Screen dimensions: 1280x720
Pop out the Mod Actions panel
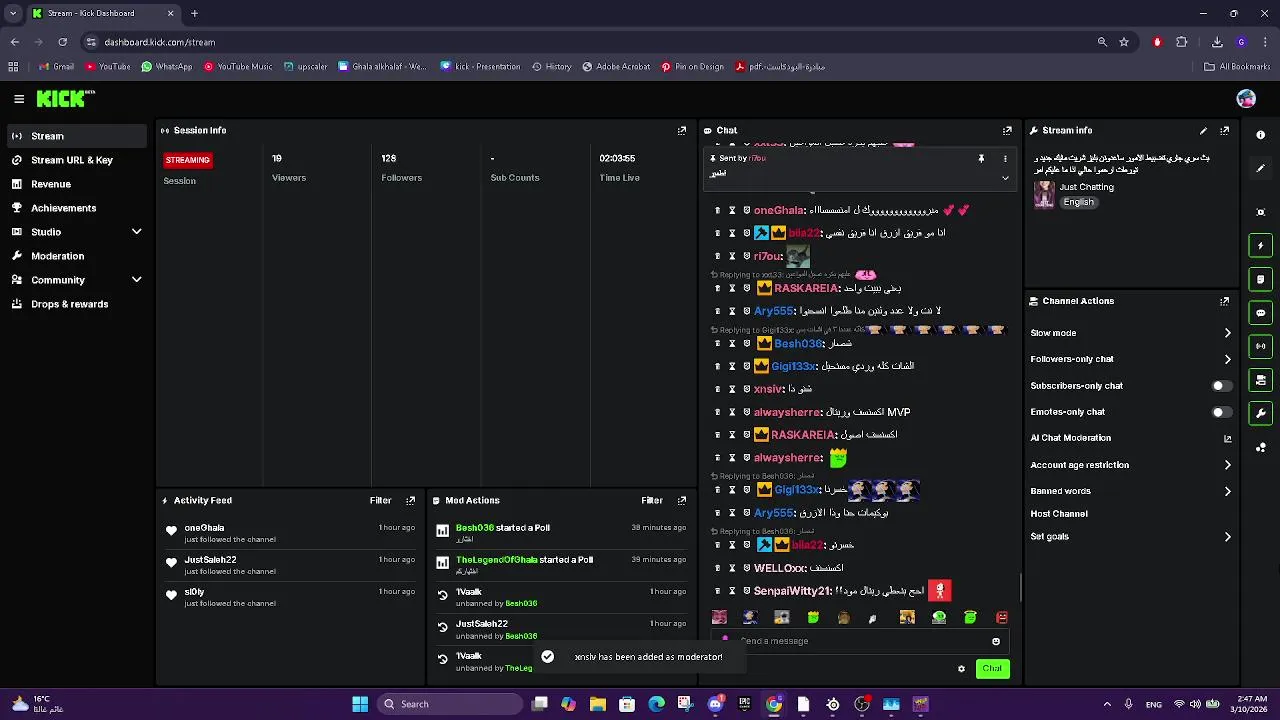click(x=682, y=501)
